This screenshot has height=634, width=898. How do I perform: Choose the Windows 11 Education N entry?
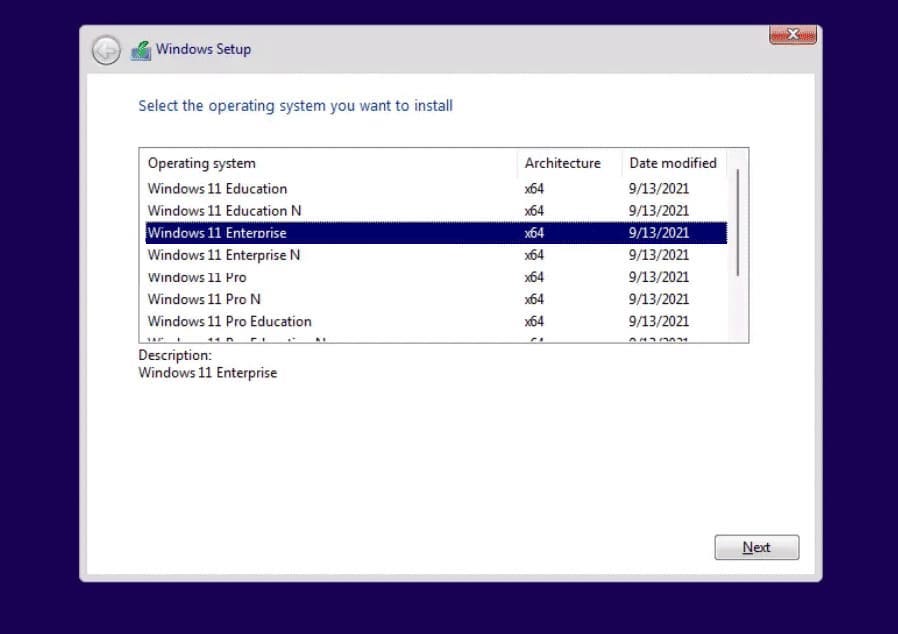224,211
